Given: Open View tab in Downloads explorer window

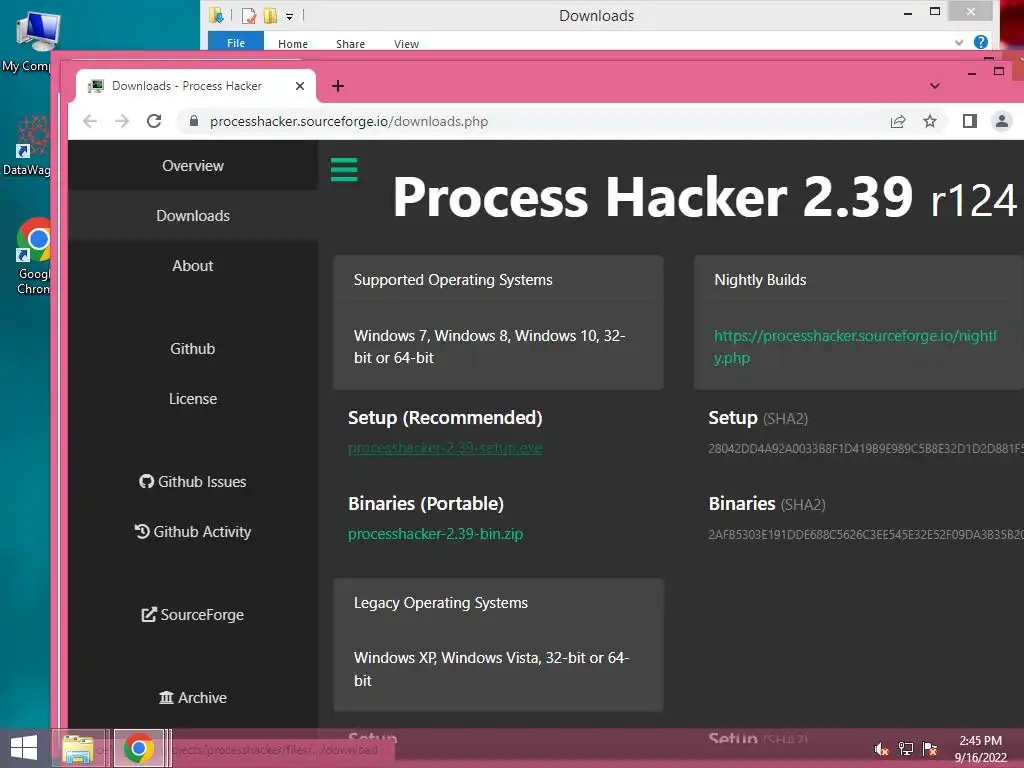Looking at the screenshot, I should pos(406,44).
